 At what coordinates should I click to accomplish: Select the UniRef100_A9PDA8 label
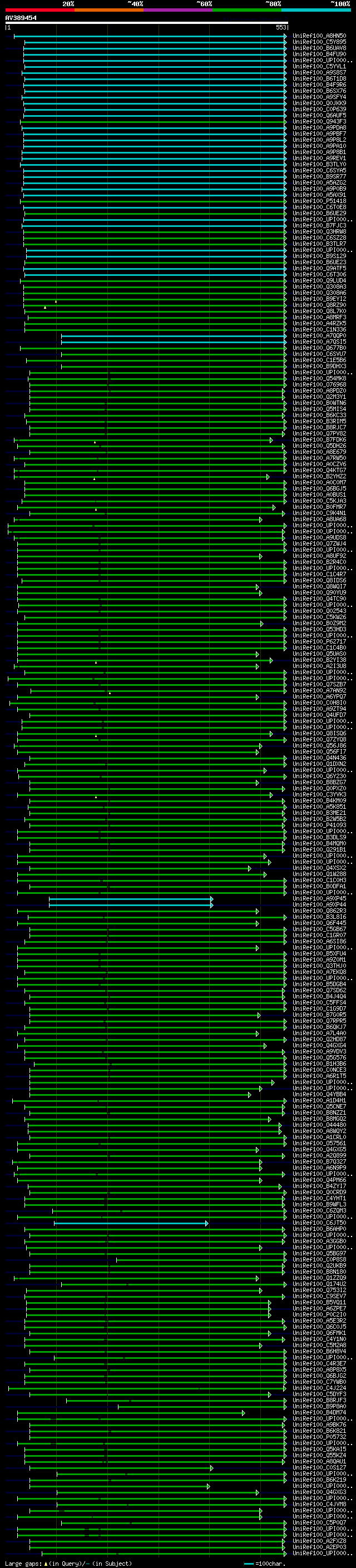(x=319, y=127)
